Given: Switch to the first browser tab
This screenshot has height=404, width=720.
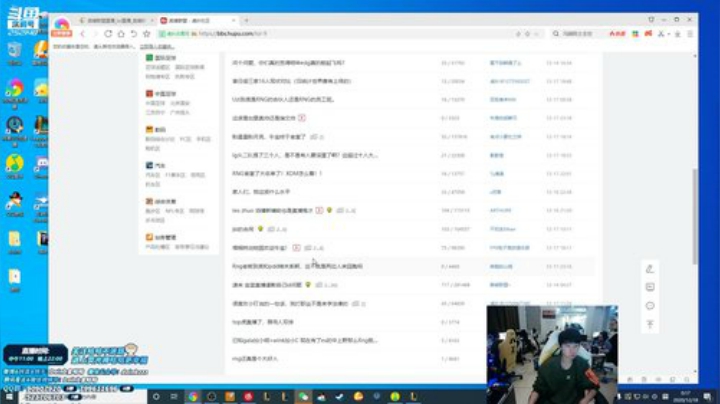Looking at the screenshot, I should pos(115,20).
